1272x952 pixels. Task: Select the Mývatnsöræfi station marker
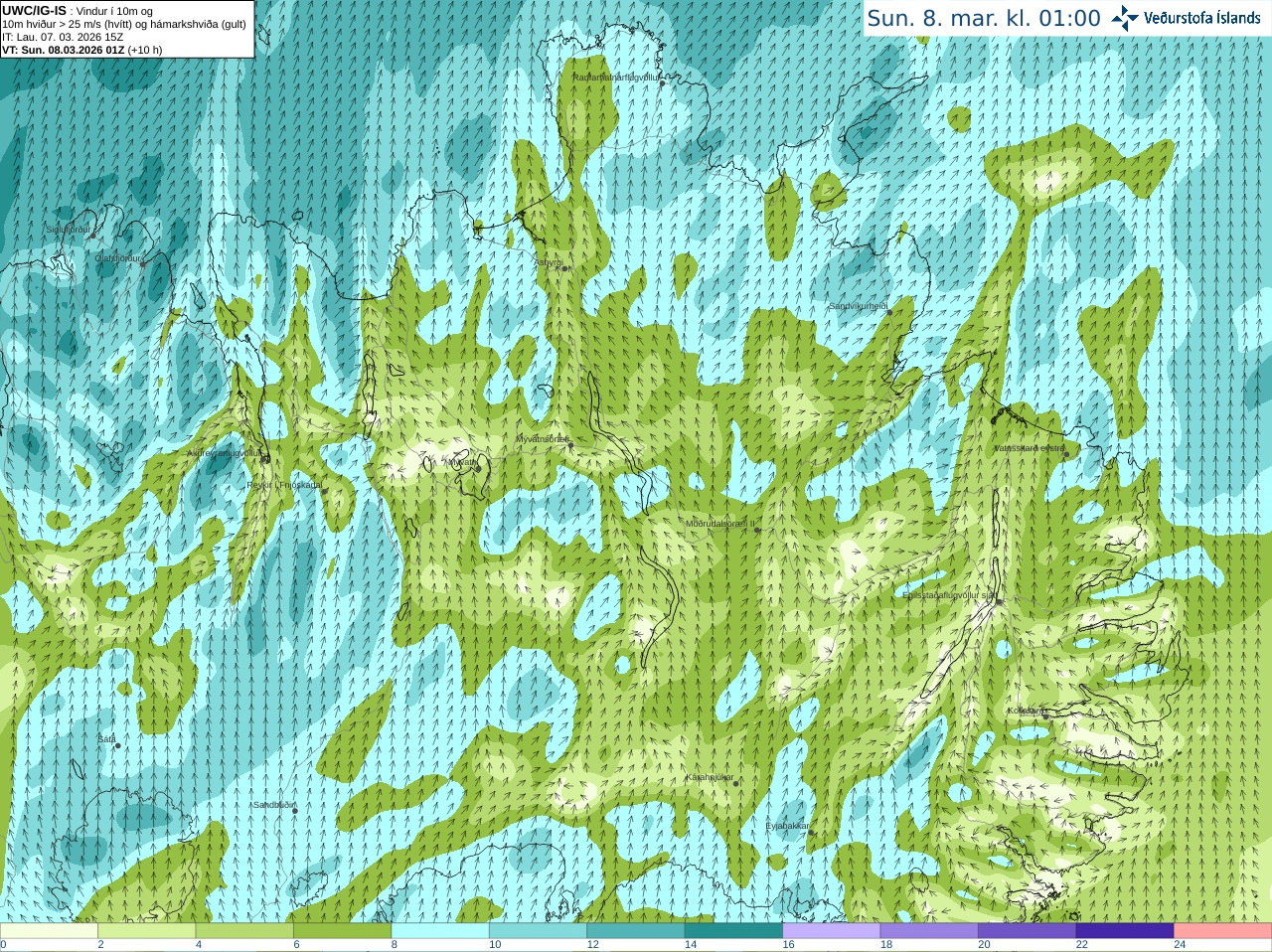point(569,444)
